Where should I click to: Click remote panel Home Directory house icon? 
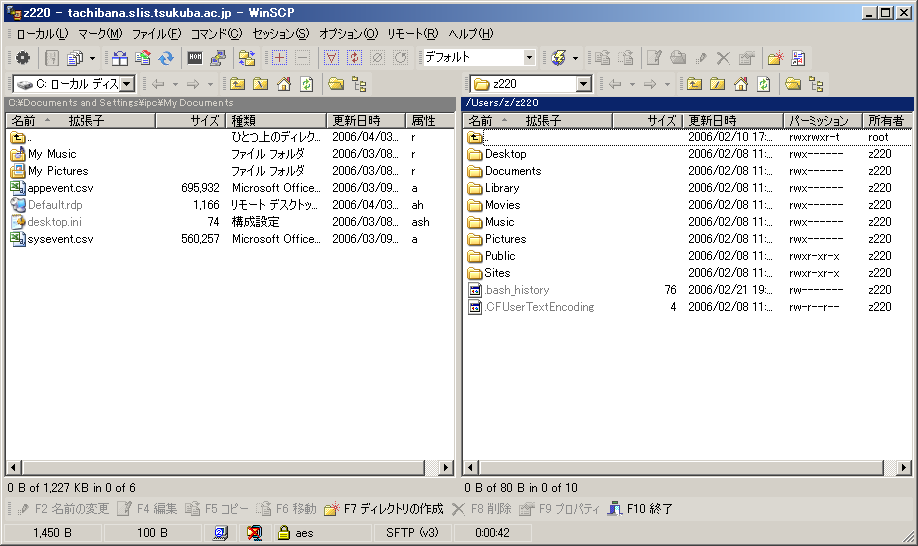pyautogui.click(x=741, y=84)
